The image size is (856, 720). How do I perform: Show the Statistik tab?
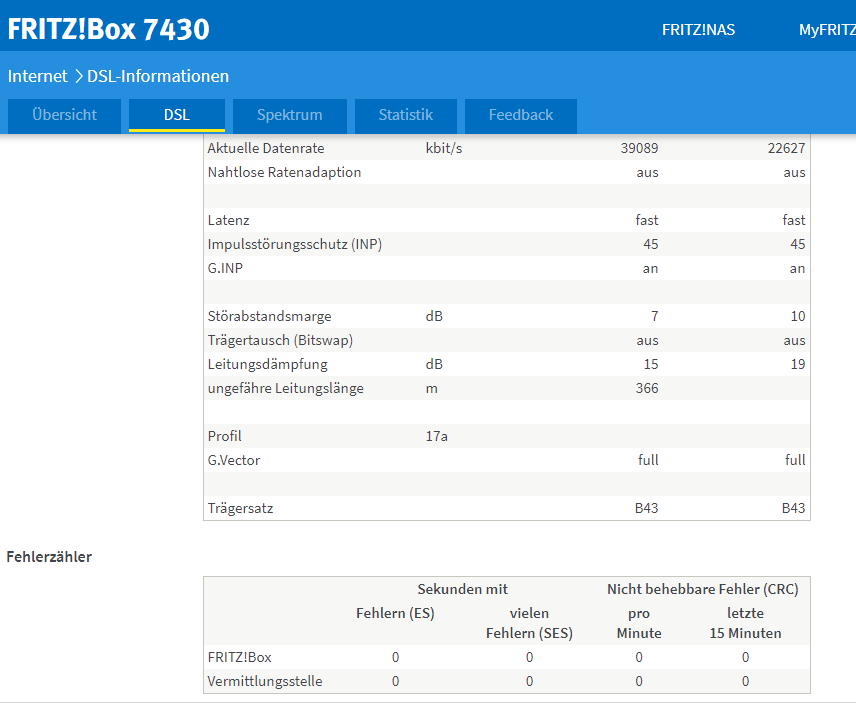(x=405, y=115)
